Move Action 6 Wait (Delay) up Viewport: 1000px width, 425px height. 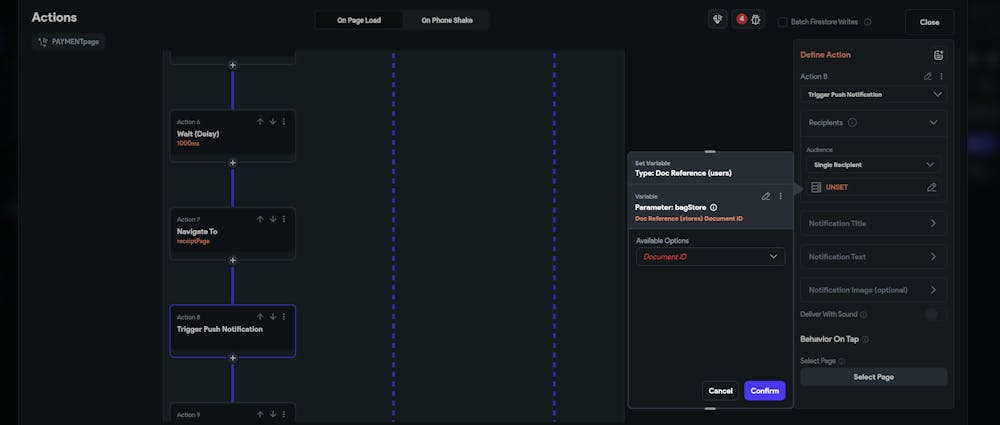click(260, 121)
